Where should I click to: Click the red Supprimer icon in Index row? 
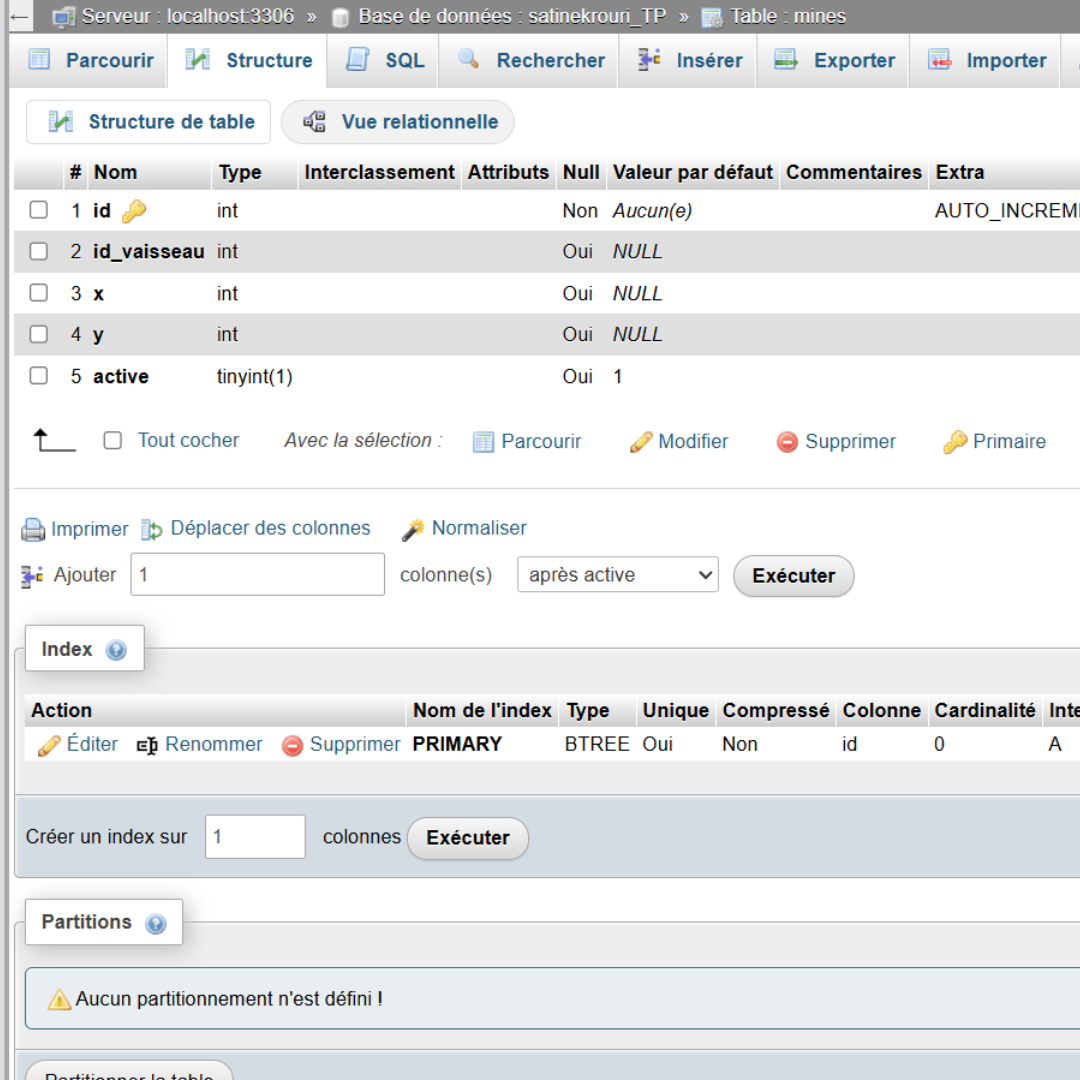click(x=292, y=746)
